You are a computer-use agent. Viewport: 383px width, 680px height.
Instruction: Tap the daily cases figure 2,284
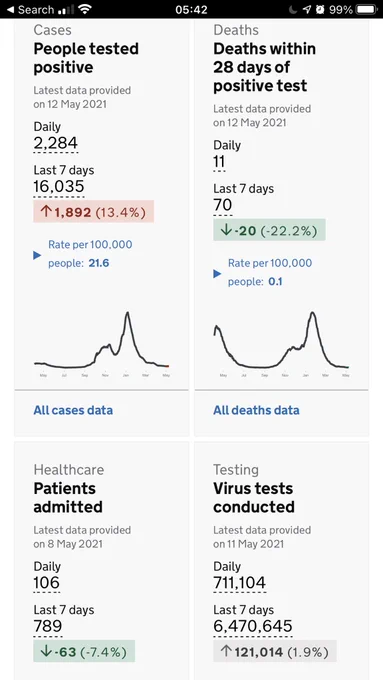tap(56, 143)
